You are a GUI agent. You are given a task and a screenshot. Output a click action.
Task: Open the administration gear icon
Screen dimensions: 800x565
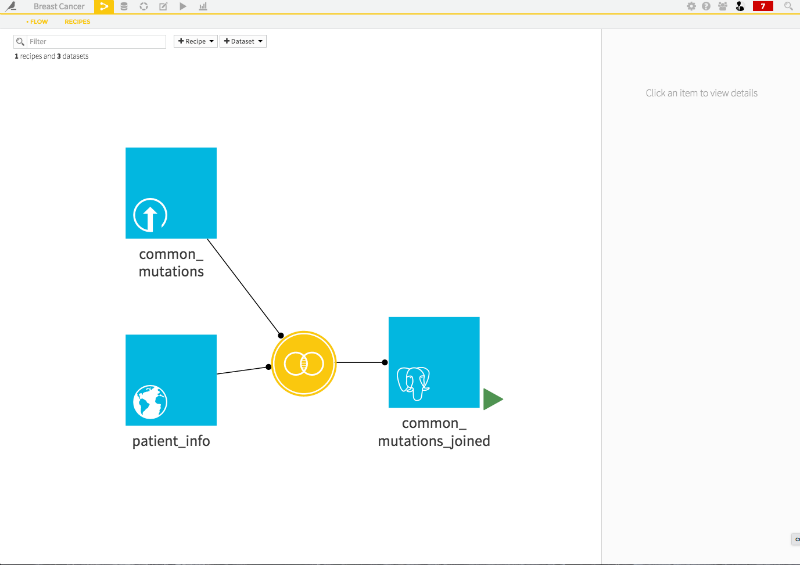pyautogui.click(x=691, y=6)
